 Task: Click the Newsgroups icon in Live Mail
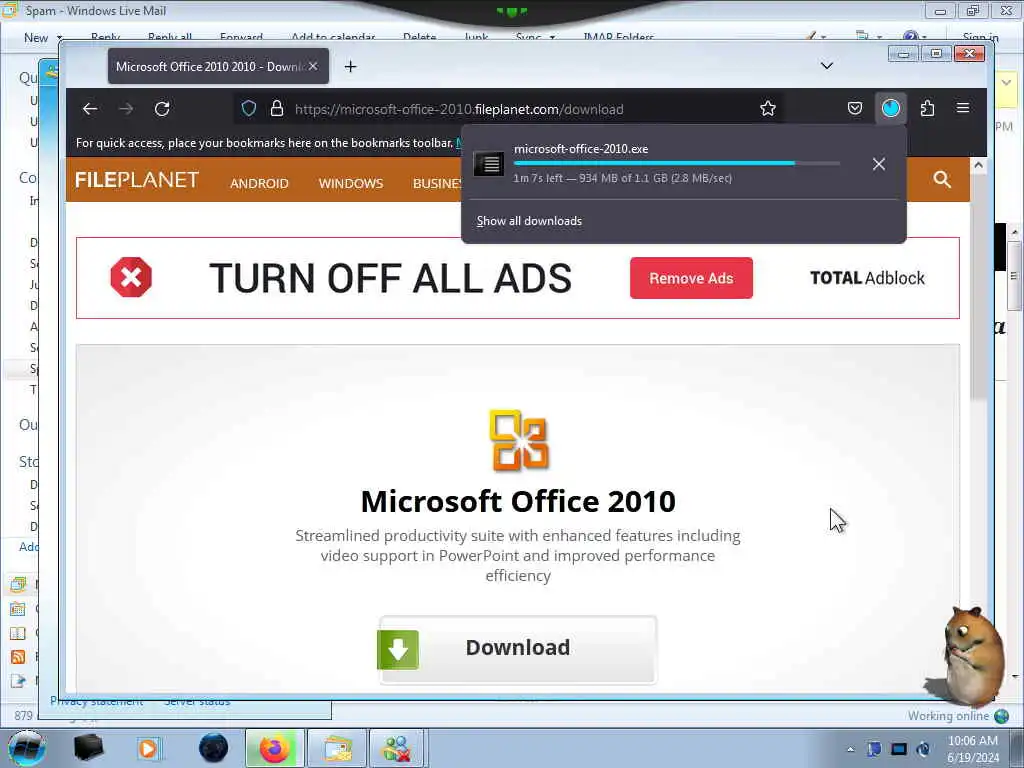tap(18, 681)
